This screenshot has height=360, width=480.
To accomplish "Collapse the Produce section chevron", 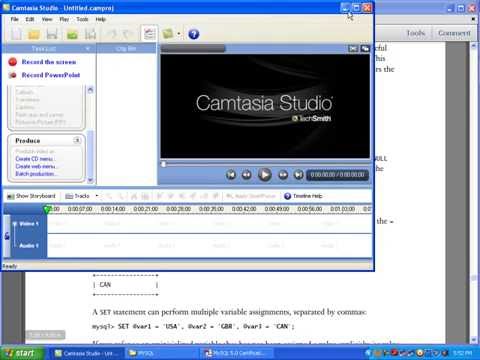I will pos(77,140).
